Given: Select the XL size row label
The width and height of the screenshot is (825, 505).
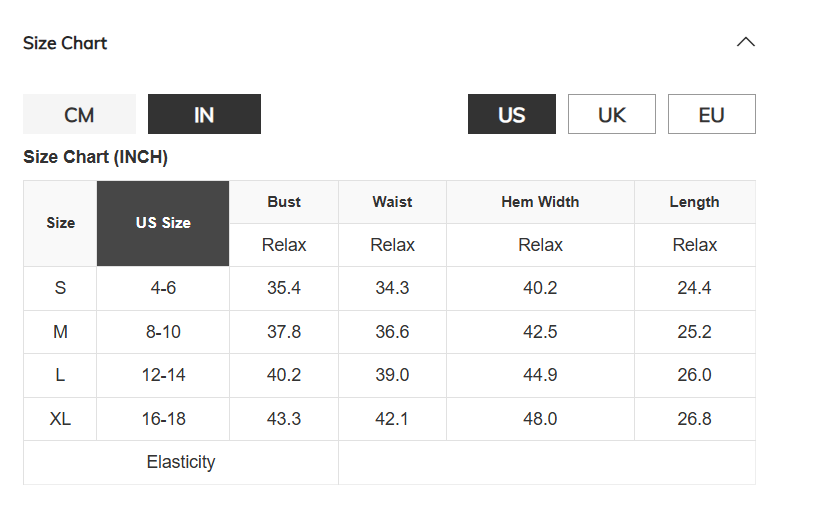Looking at the screenshot, I should [x=60, y=419].
